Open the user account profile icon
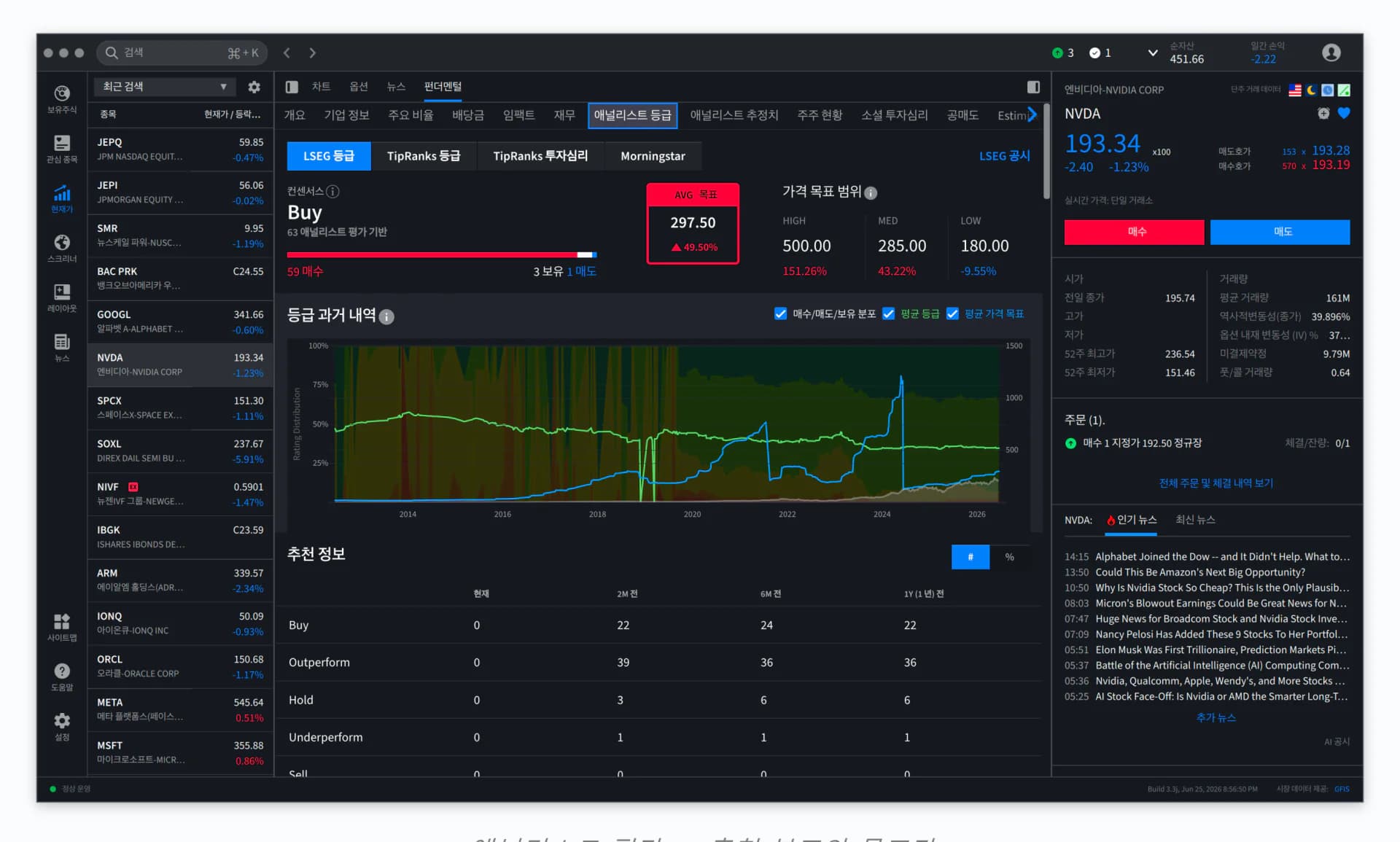 [x=1331, y=52]
